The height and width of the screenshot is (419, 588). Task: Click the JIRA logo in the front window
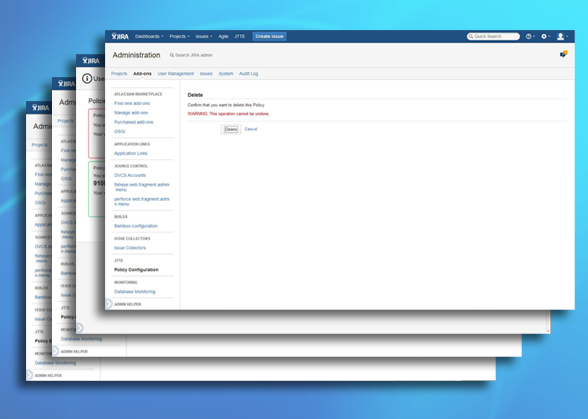pos(120,36)
